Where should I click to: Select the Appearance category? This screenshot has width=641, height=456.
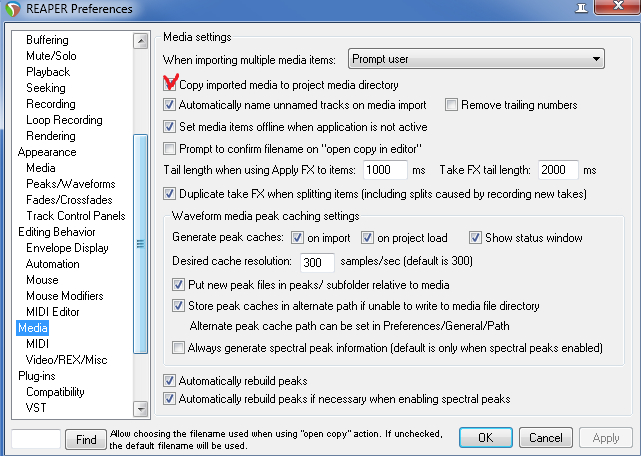47,152
